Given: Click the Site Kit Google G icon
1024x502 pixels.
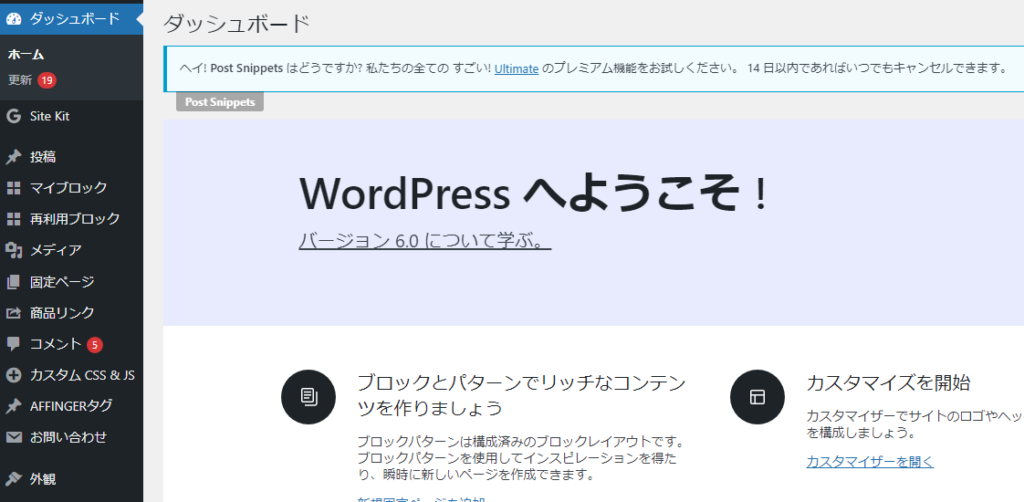Looking at the screenshot, I should [x=14, y=116].
